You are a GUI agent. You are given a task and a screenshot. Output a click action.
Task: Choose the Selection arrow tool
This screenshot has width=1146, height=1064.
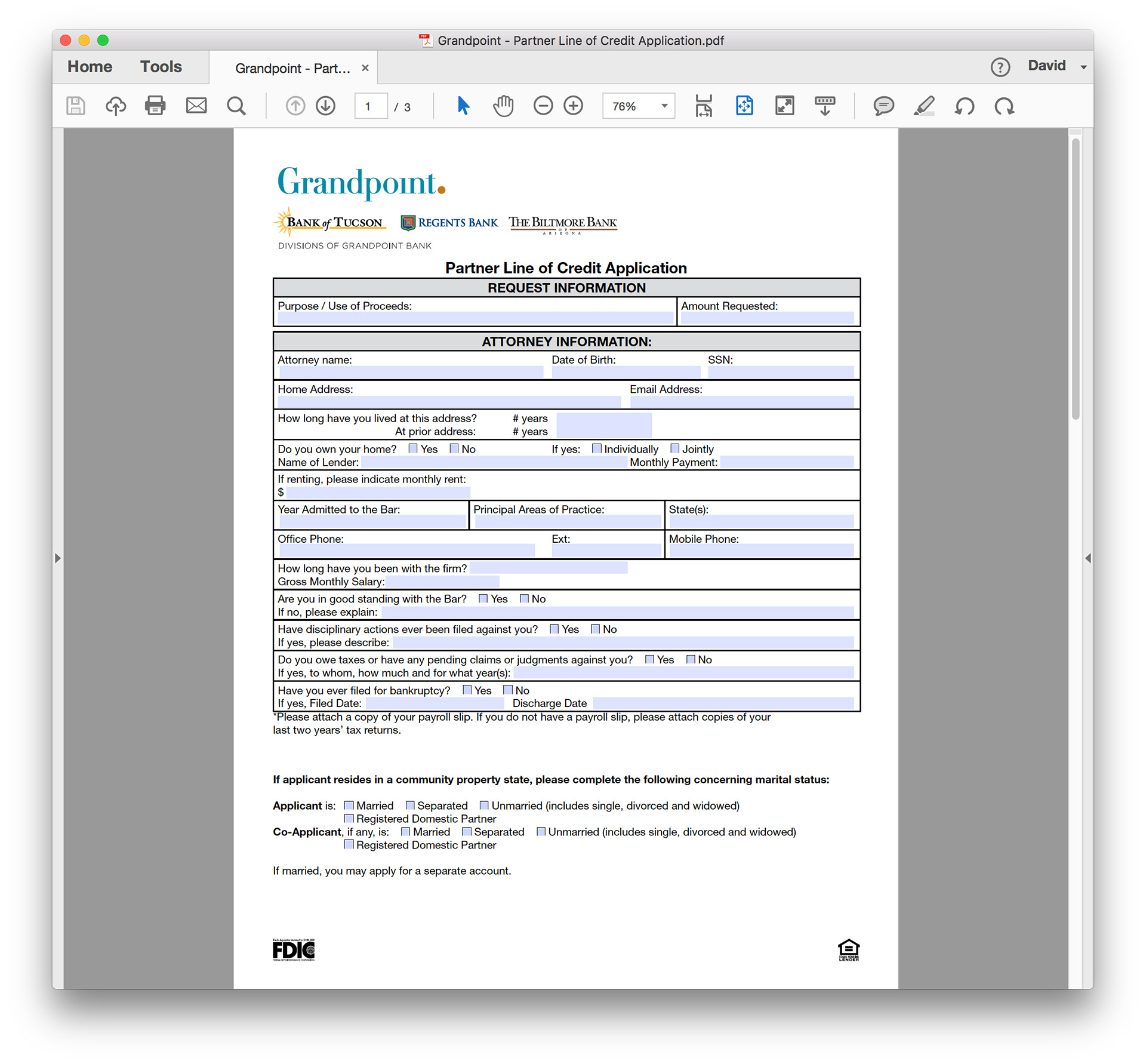click(463, 106)
